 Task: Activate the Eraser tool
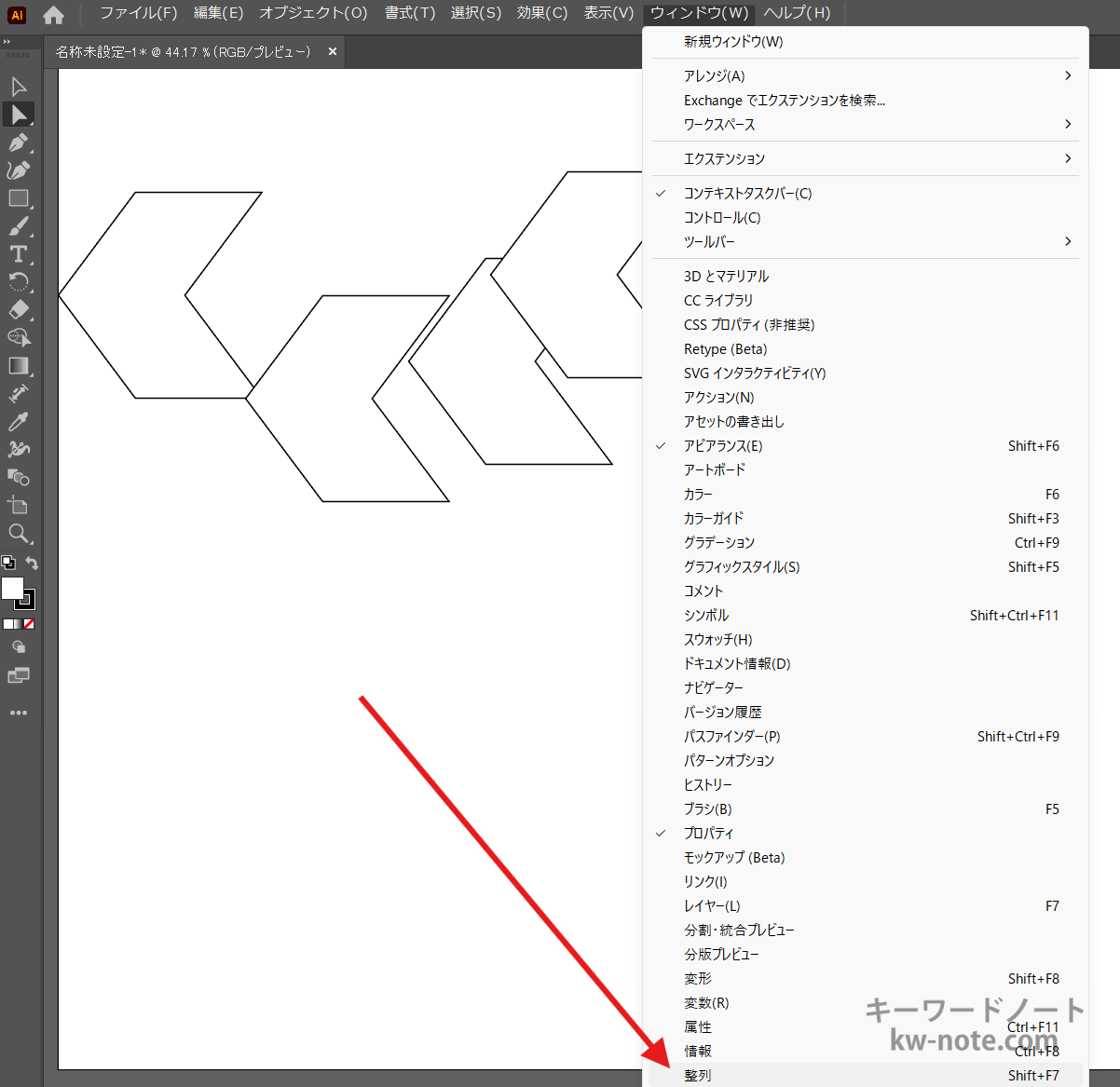coord(18,310)
